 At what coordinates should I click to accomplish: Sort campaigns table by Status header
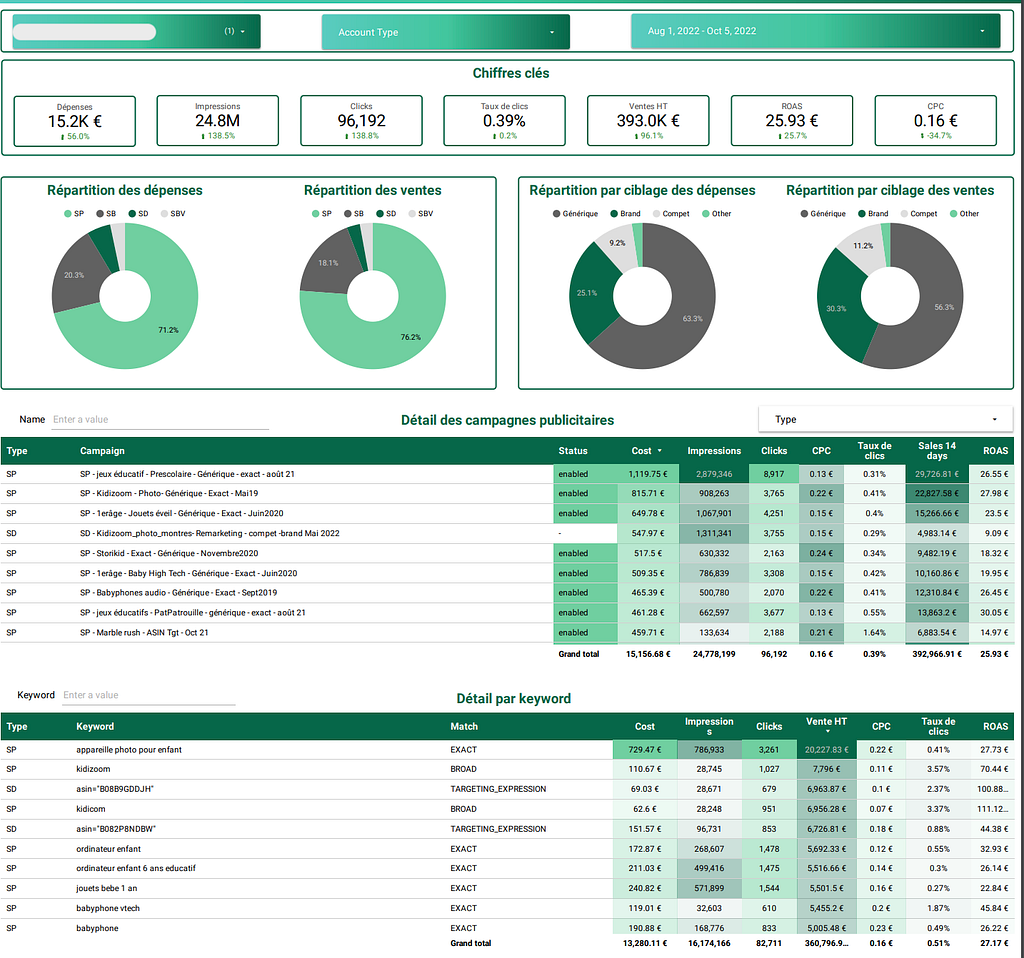tap(573, 451)
